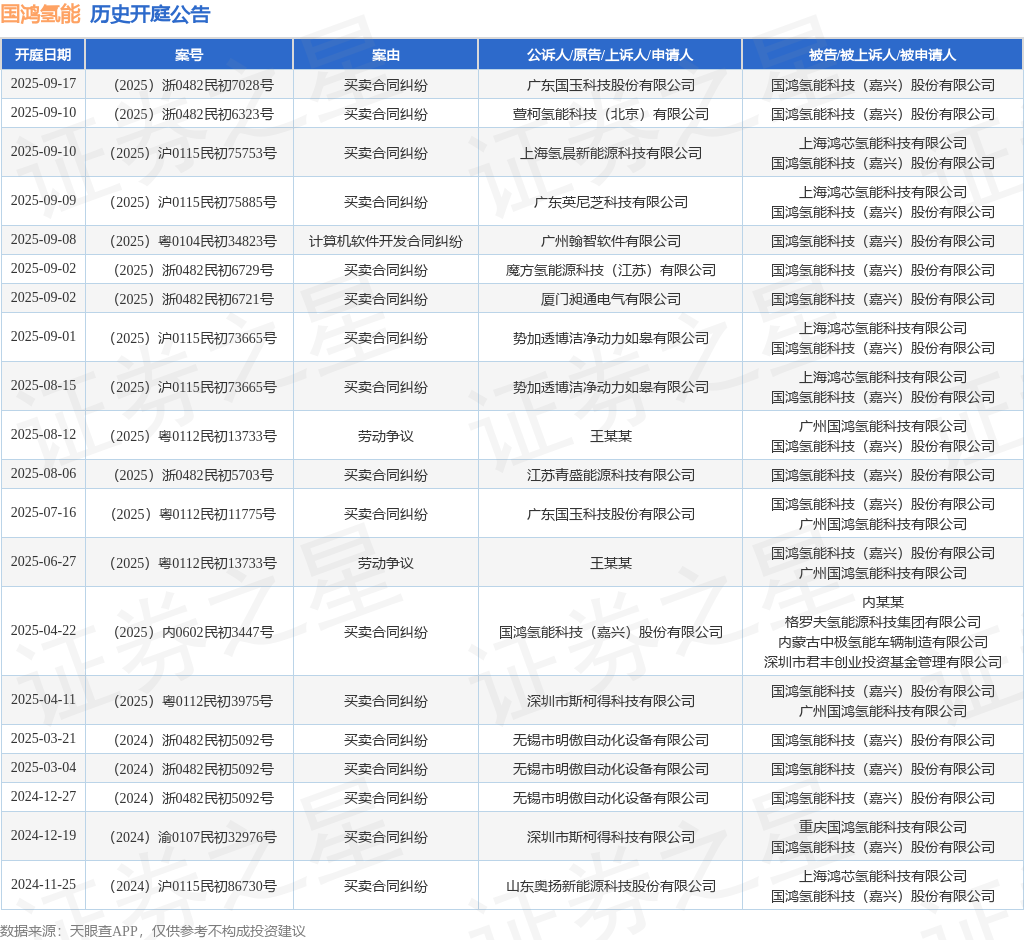Viewport: 1024px width, 940px height.
Task: Click defendant 深圳市君丰创业投资基金管理有限公司
Action: pos(882,662)
